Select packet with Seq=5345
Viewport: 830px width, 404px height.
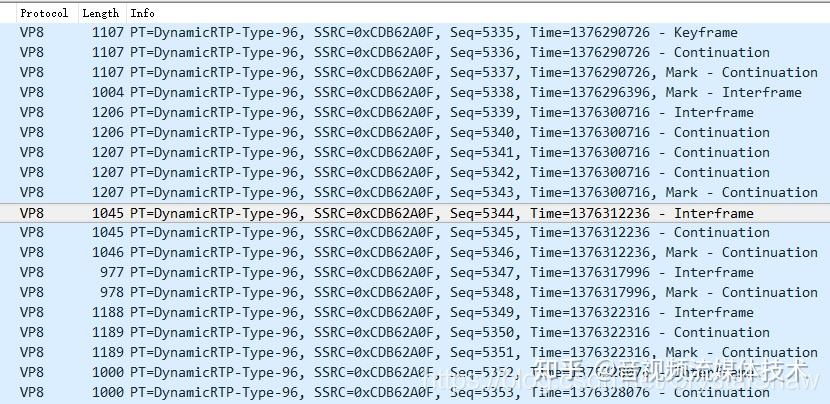tap(415, 232)
